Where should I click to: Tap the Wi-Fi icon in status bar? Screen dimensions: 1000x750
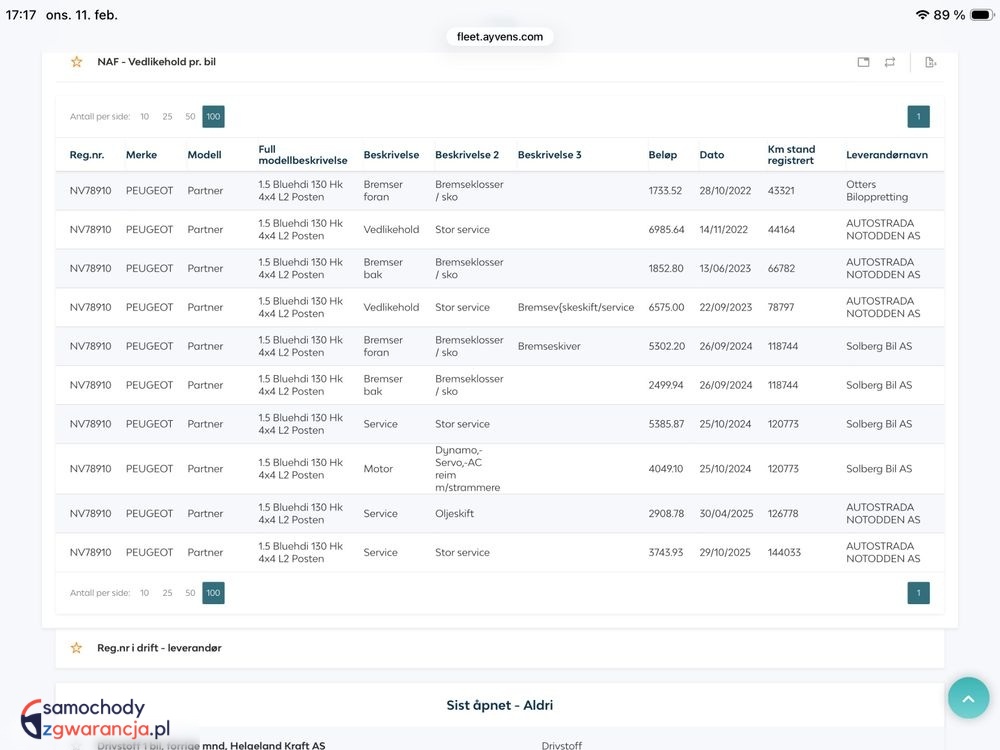(x=921, y=15)
